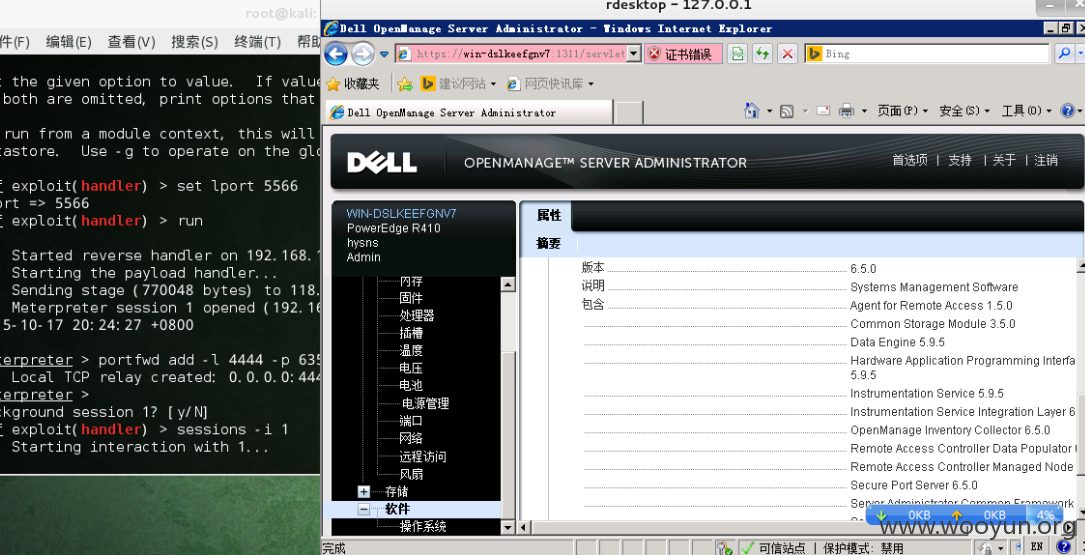The image size is (1085, 555).
Task: Select 处理器 processors in the tree
Action: [417, 316]
